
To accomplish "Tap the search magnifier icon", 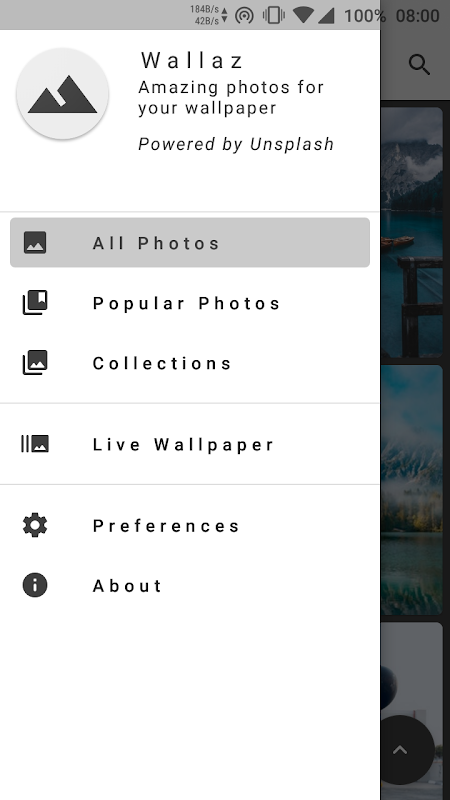I will [x=419, y=65].
